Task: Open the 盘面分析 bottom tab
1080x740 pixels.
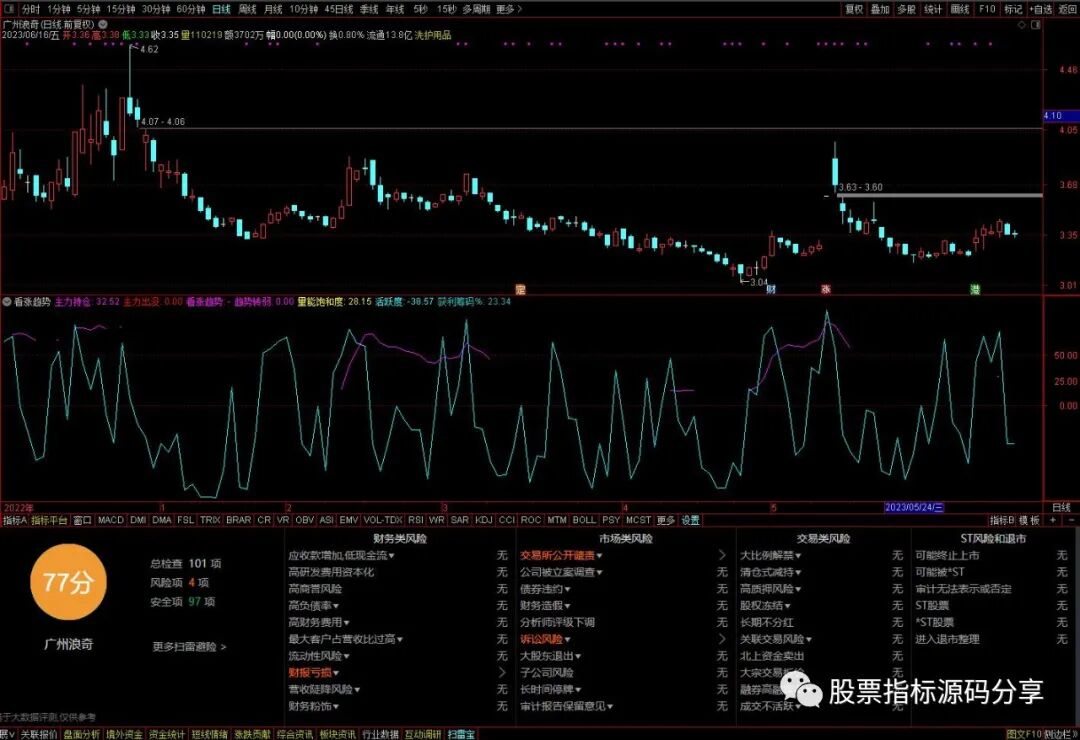Action: [x=81, y=734]
